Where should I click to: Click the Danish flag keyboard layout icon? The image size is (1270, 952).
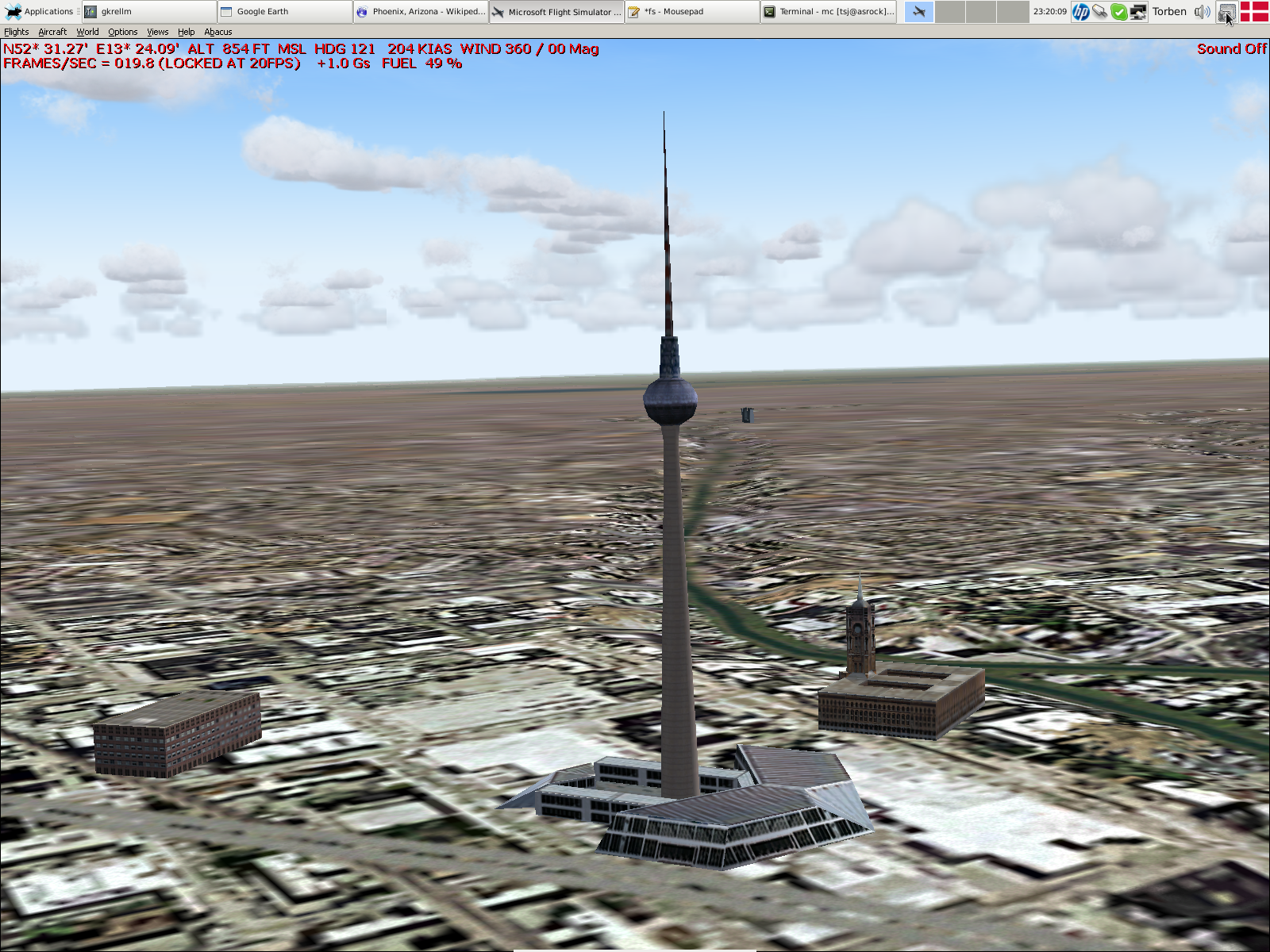[x=1254, y=12]
